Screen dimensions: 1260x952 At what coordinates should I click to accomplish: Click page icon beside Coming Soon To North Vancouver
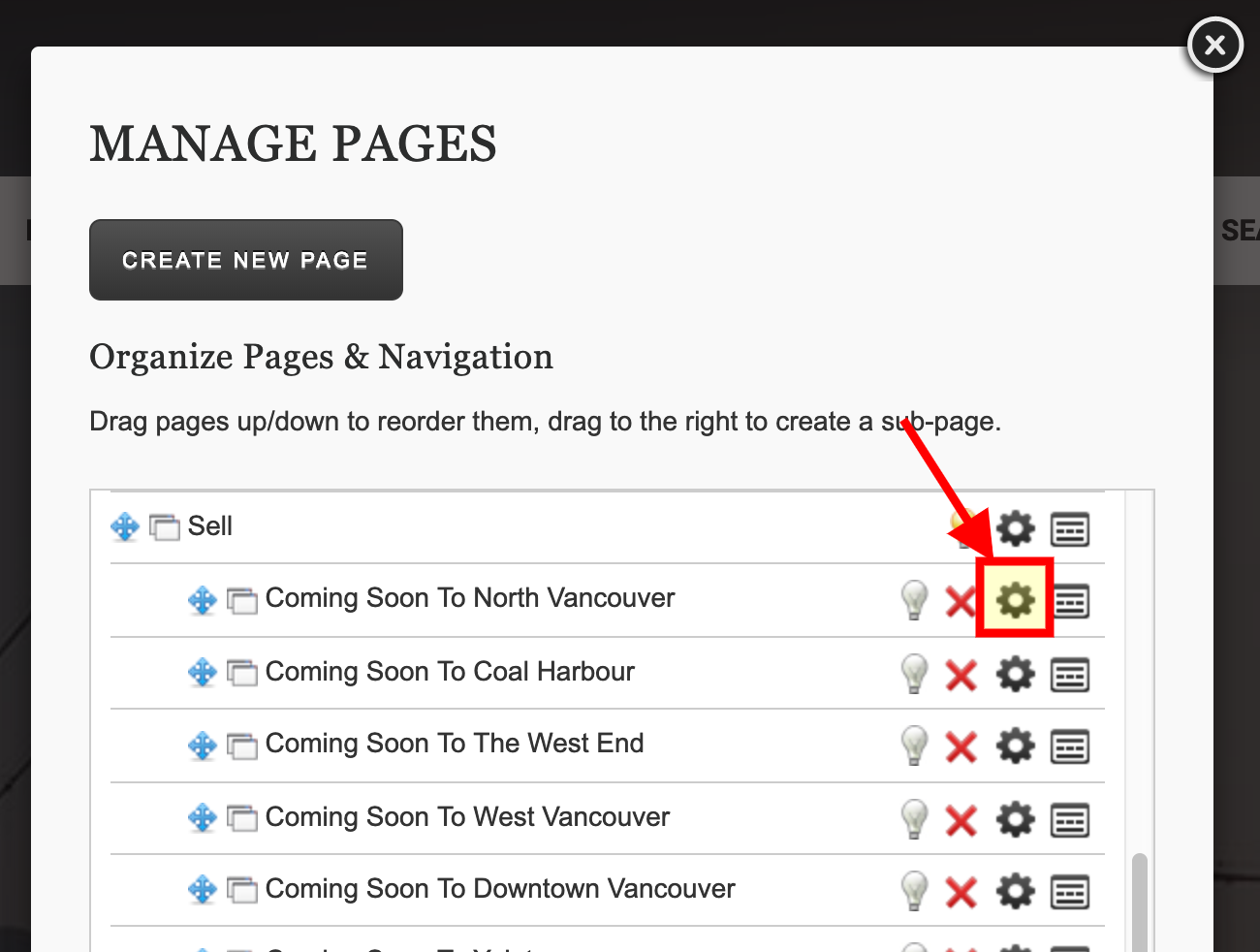242,601
